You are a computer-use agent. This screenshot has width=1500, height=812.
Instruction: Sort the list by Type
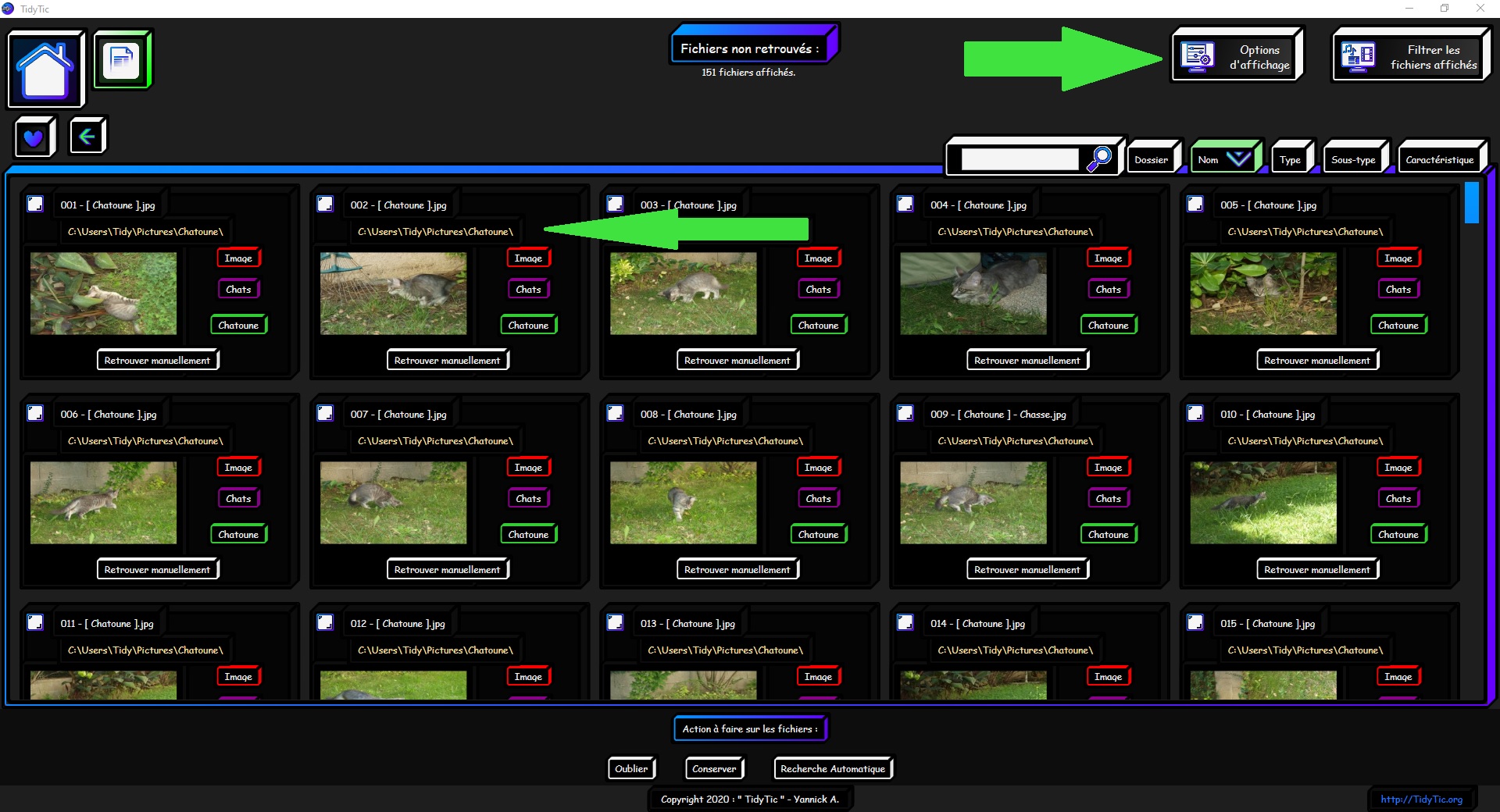coord(1290,160)
